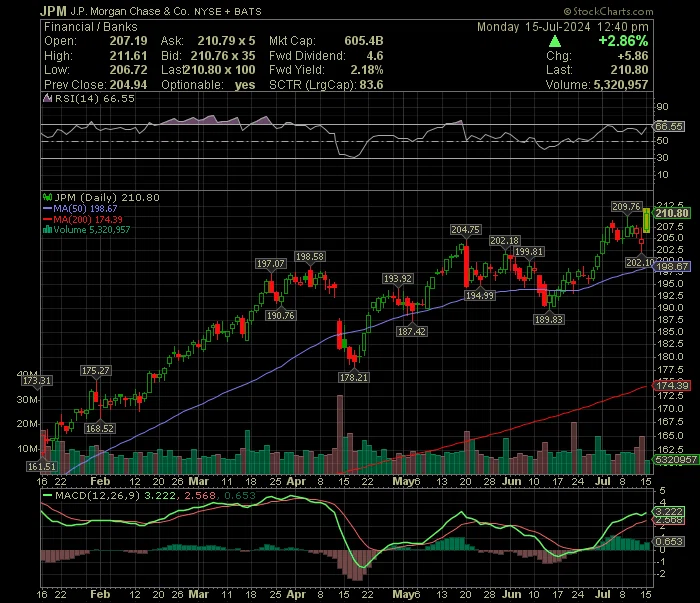Click the JPM (Daily) candlestick legend icon
Image resolution: width=700 pixels, height=603 pixels.
coord(47,197)
